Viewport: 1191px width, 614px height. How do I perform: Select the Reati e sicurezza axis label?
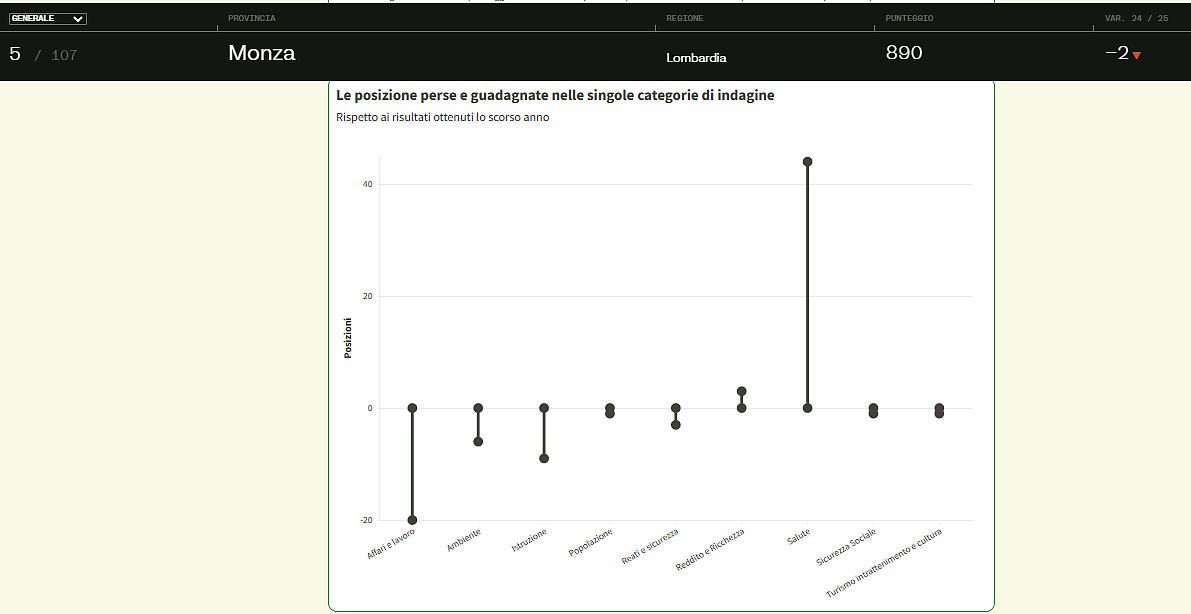(650, 547)
